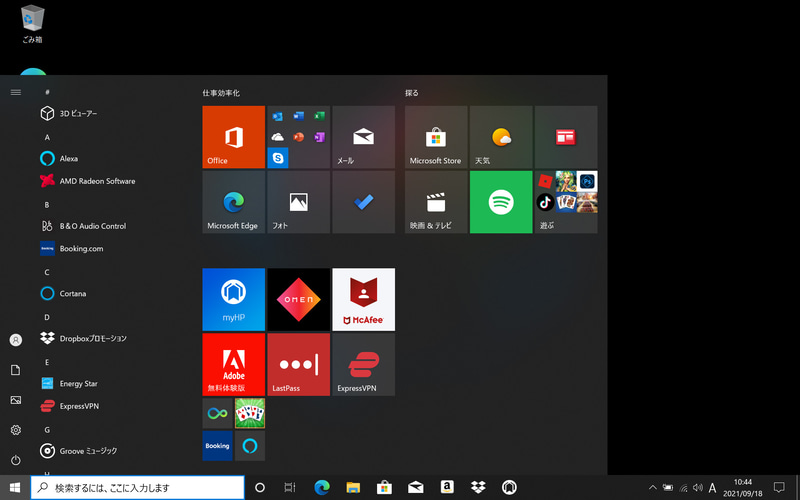This screenshot has width=800, height=500.
Task: Open the Microsoft Store tile
Action: (x=436, y=137)
